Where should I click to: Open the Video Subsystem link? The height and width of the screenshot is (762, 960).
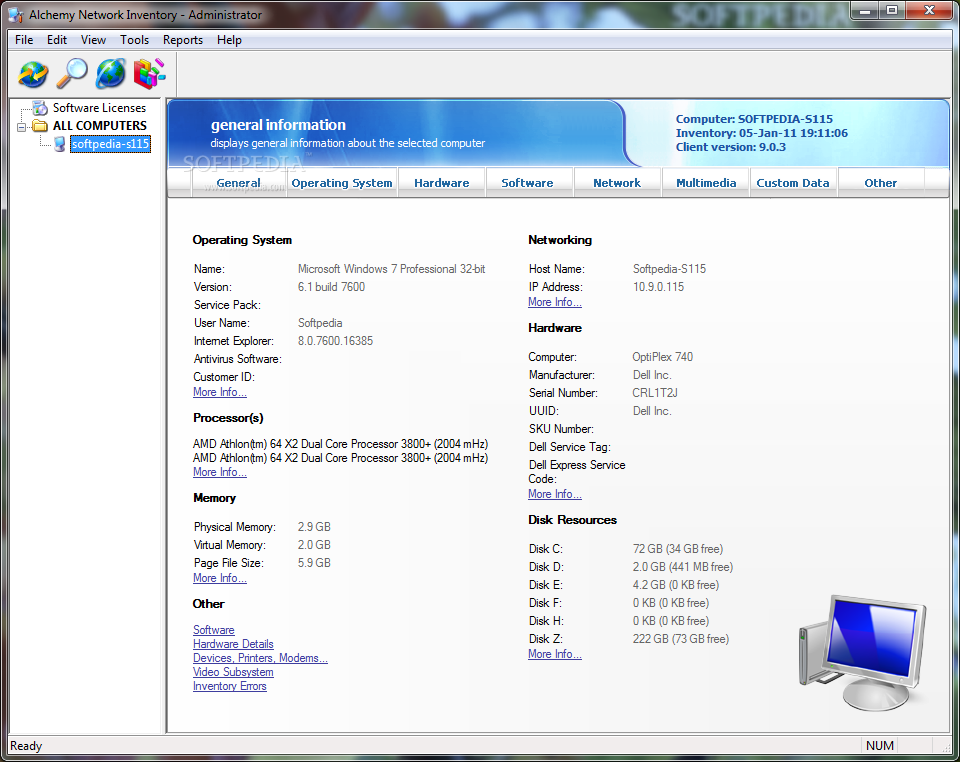pyautogui.click(x=233, y=672)
